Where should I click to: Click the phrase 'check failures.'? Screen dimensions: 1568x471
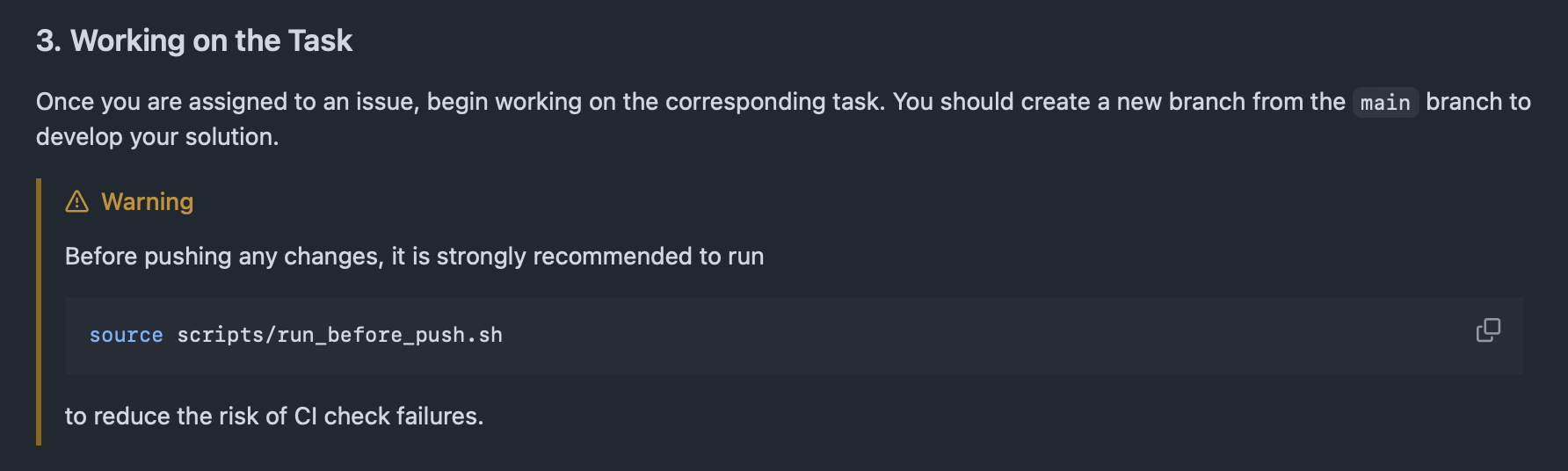[x=403, y=417]
